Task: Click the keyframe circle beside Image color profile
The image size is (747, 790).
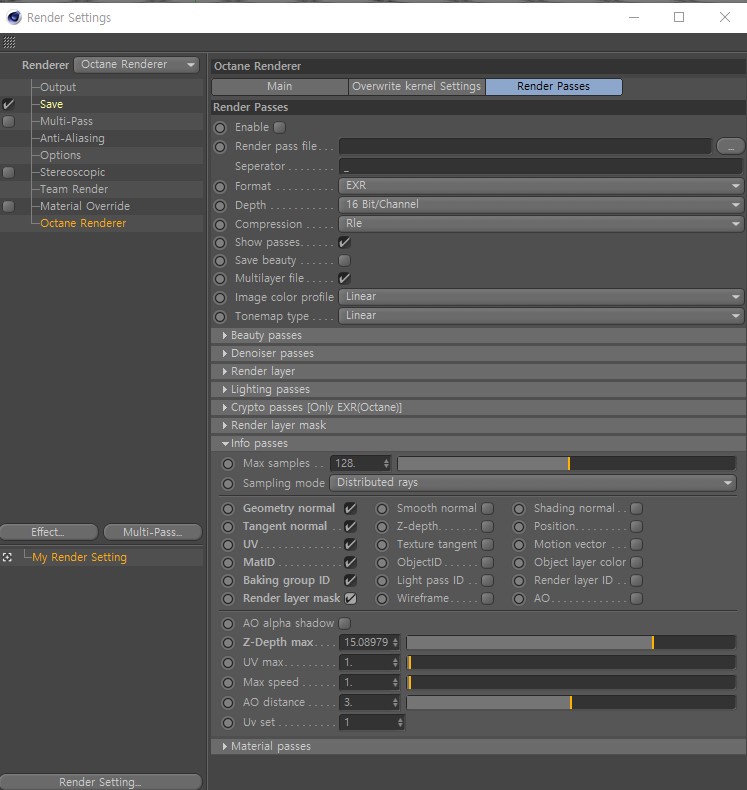Action: click(x=220, y=297)
